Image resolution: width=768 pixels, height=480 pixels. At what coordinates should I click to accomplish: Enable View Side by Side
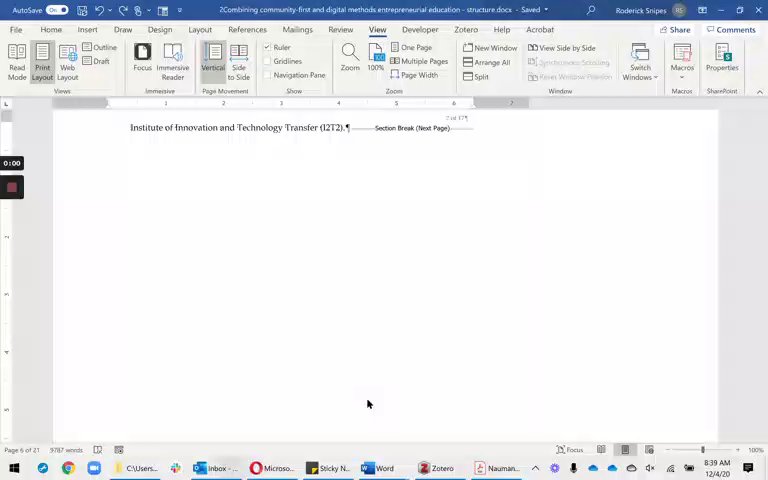click(562, 48)
